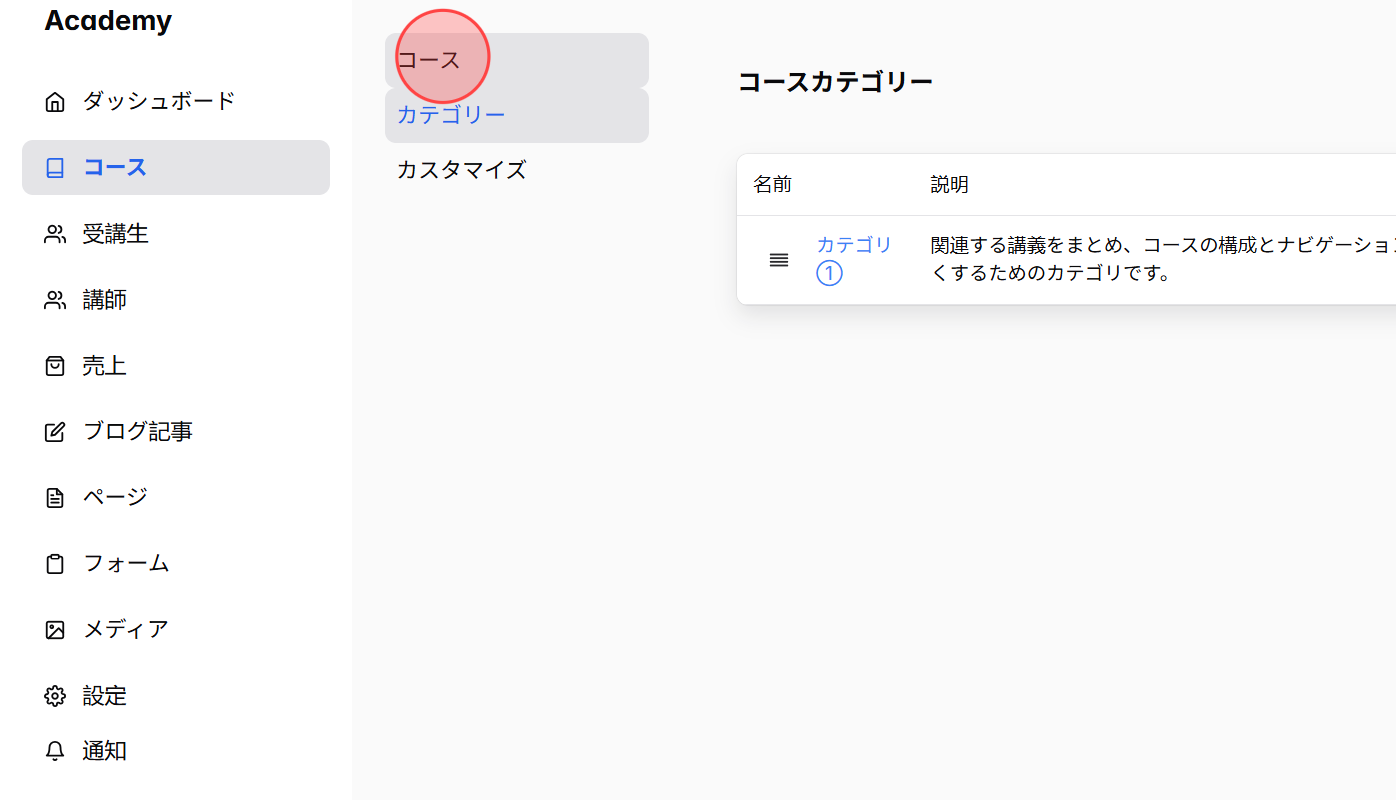Open 受講生 via the people icon
The width and height of the screenshot is (1396, 800).
[x=55, y=233]
